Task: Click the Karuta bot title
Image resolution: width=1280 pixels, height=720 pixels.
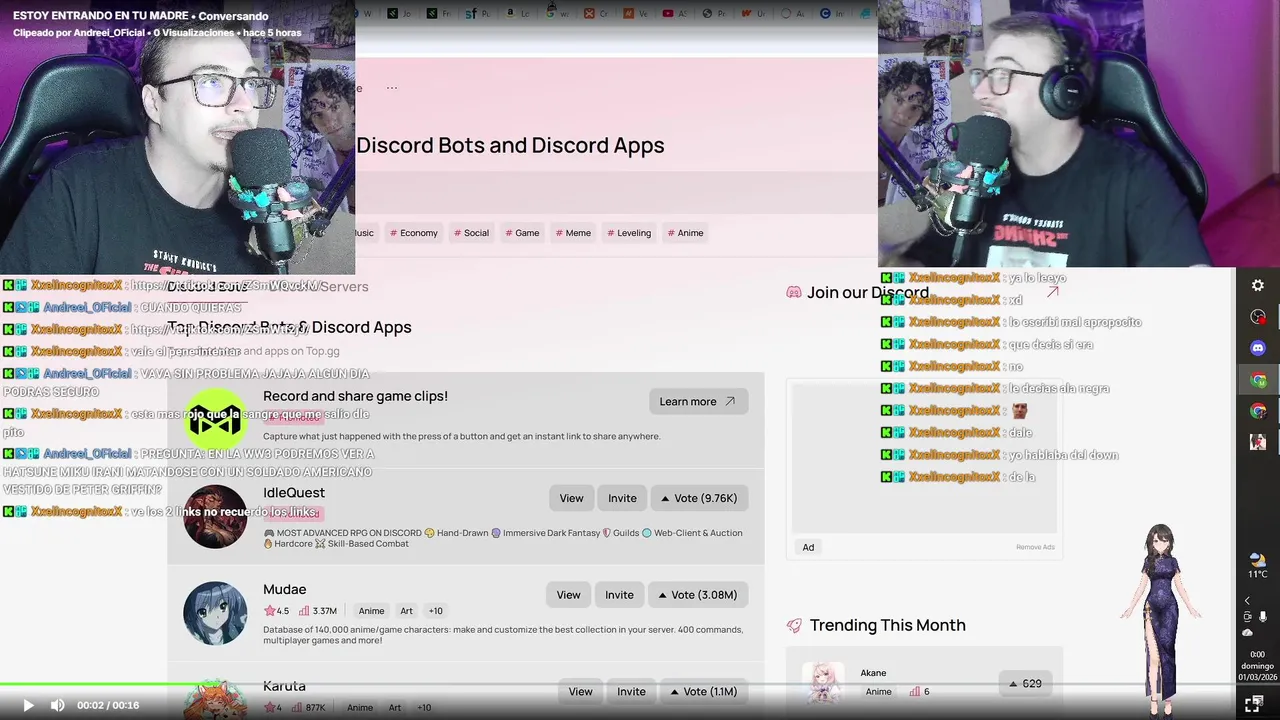Action: pos(284,686)
